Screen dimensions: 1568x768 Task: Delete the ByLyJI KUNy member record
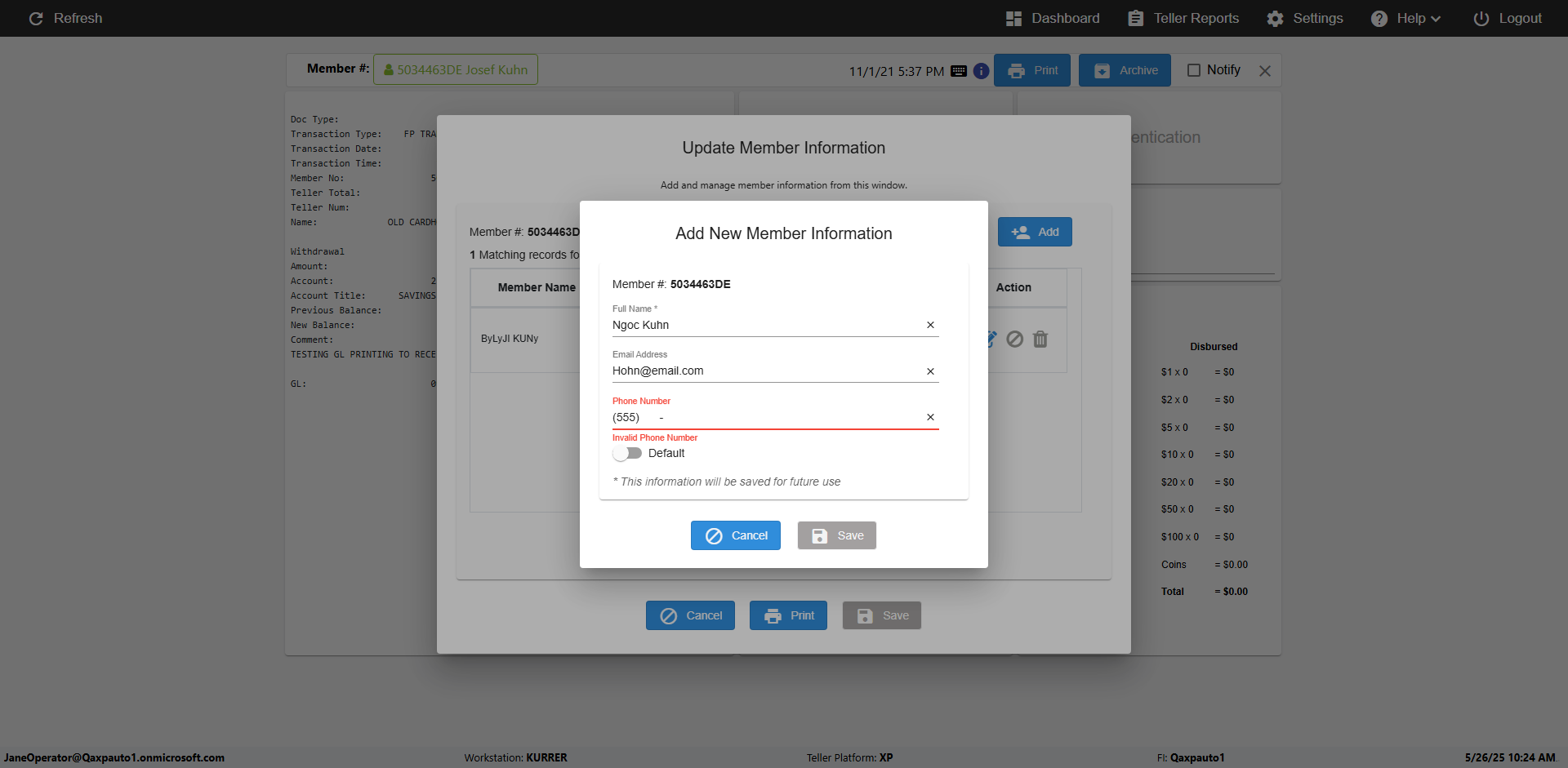pos(1040,339)
